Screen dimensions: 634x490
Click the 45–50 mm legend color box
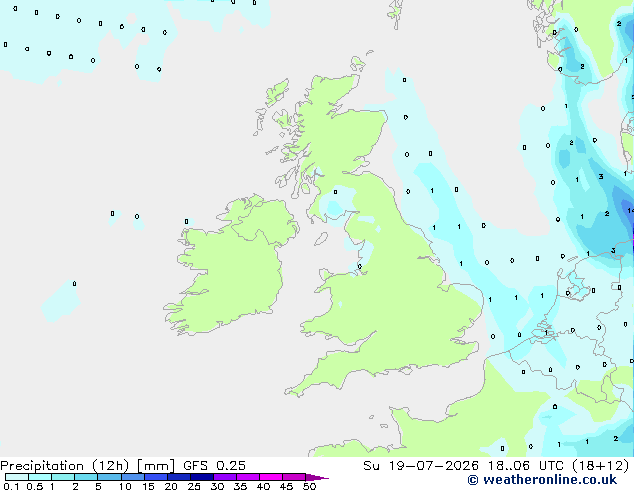294,477
